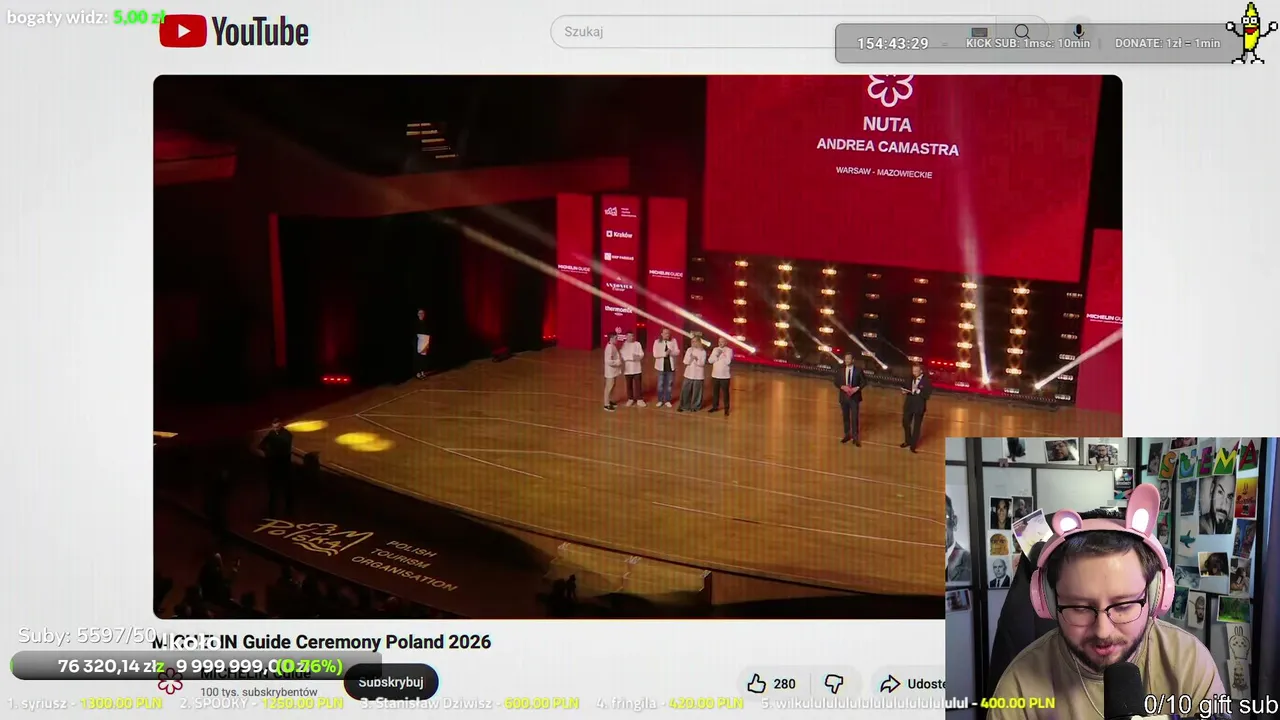
Task: Click the 'NUTA' restaurant name in the video
Action: pos(887,125)
